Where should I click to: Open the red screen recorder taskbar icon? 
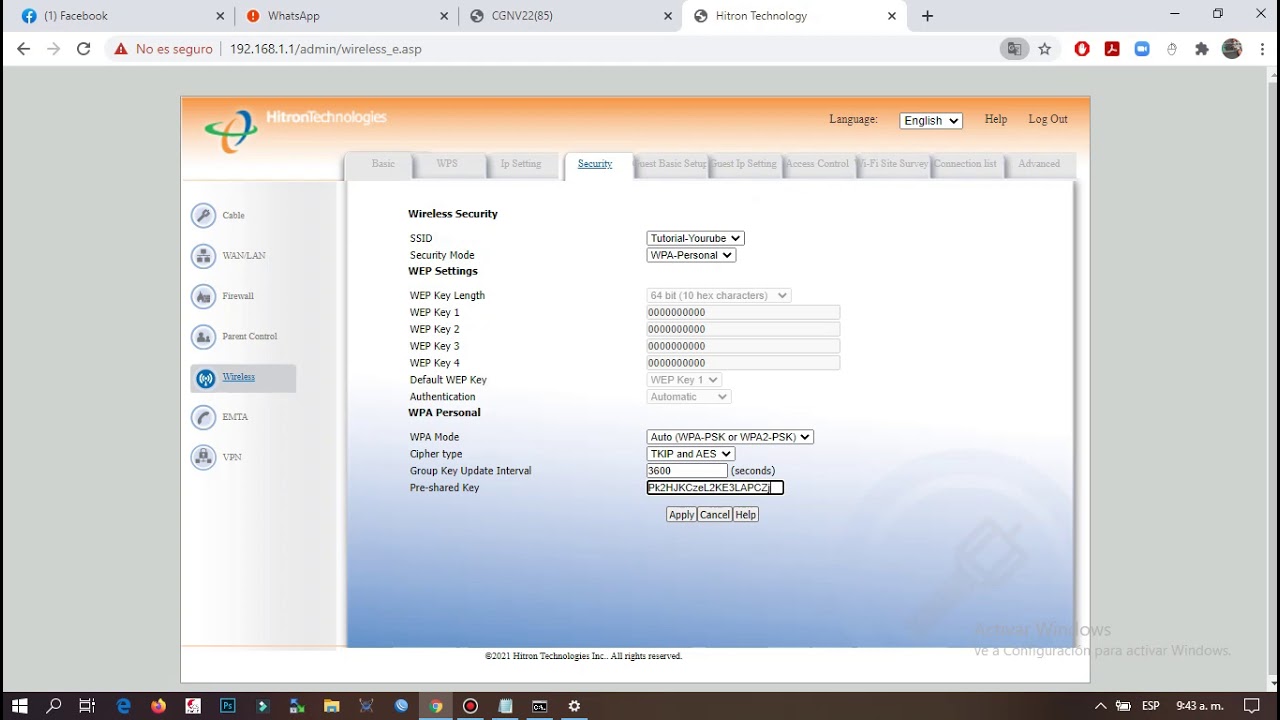[x=470, y=706]
